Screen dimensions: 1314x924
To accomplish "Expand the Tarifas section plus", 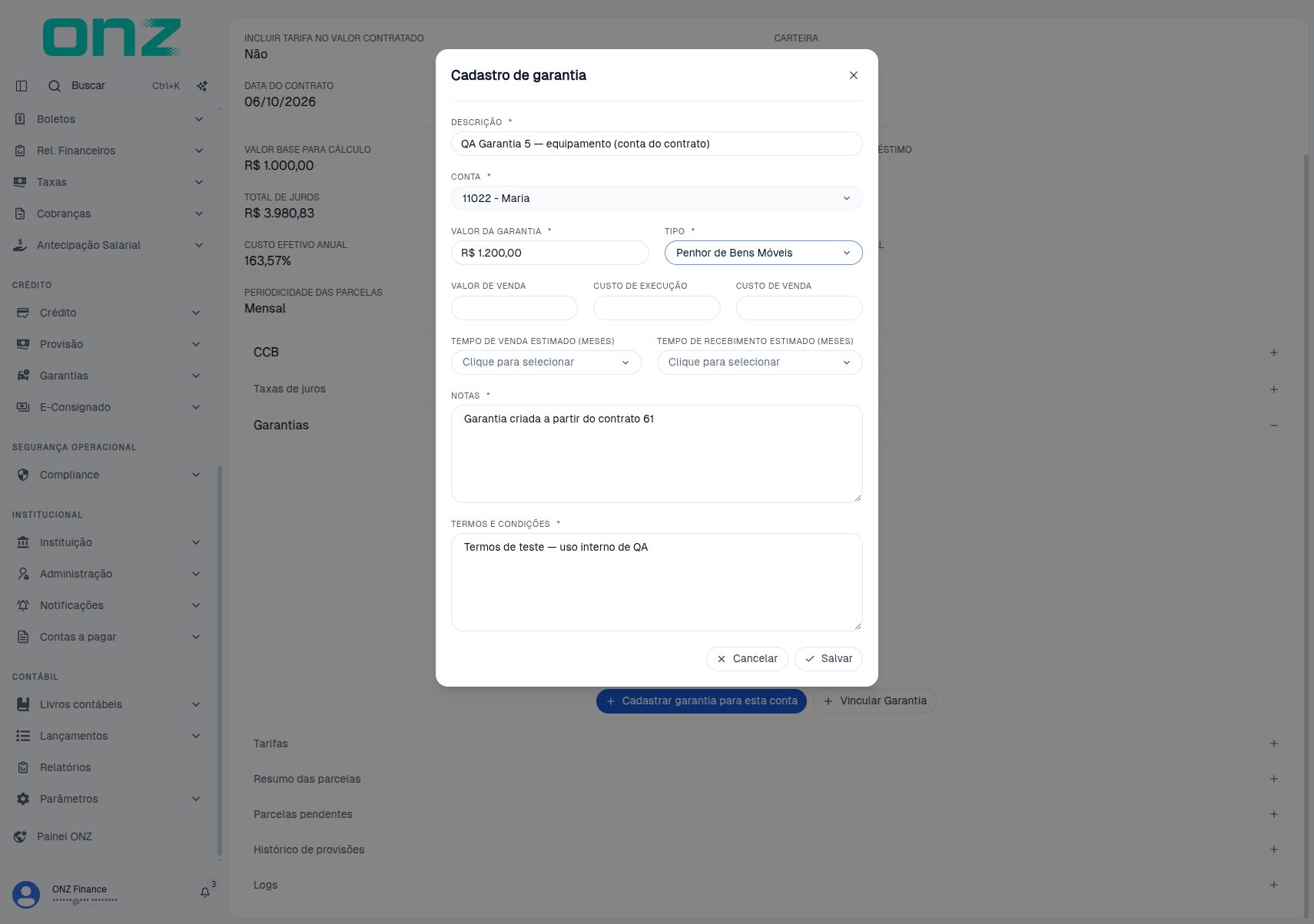I will 1274,744.
